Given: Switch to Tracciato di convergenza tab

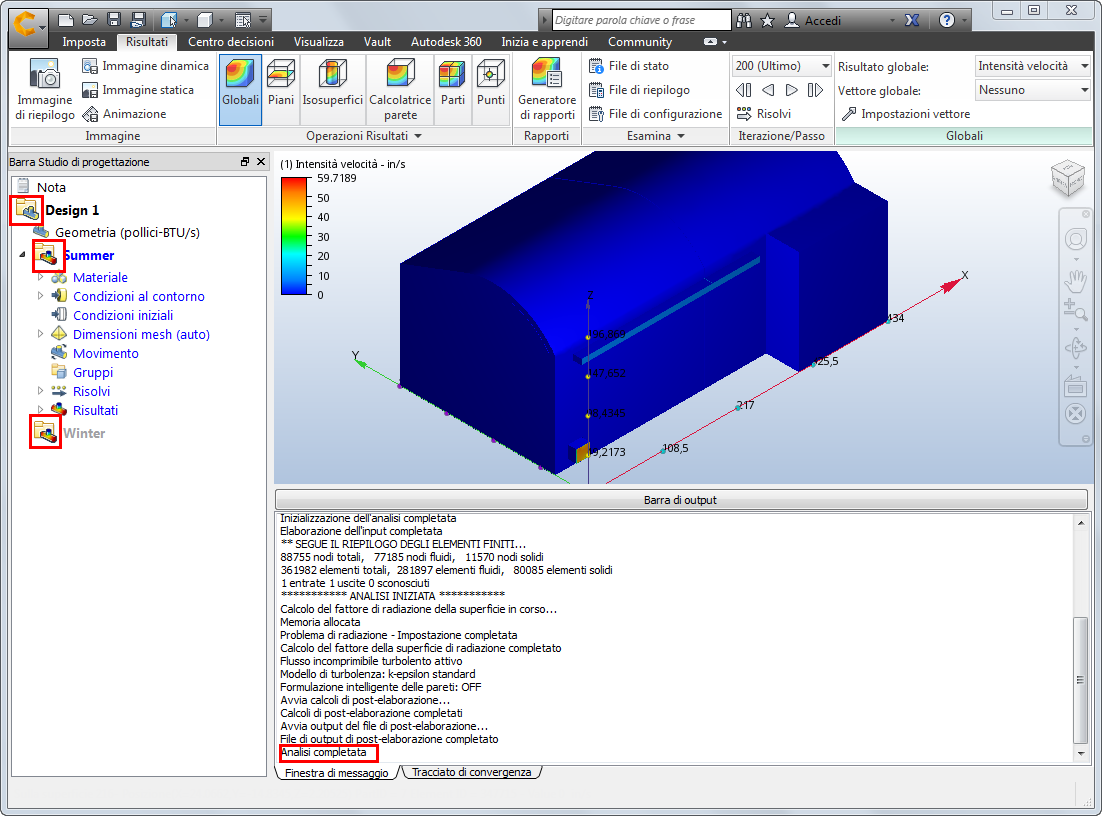Looking at the screenshot, I should tap(471, 772).
